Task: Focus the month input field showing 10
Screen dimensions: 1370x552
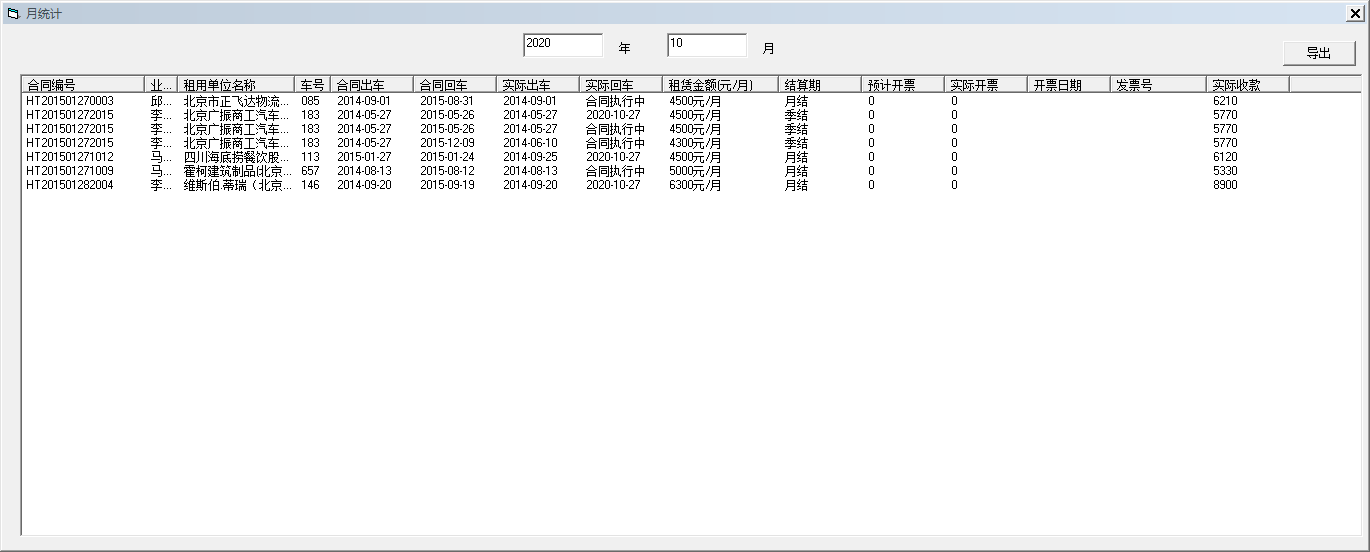Action: pyautogui.click(x=706, y=45)
